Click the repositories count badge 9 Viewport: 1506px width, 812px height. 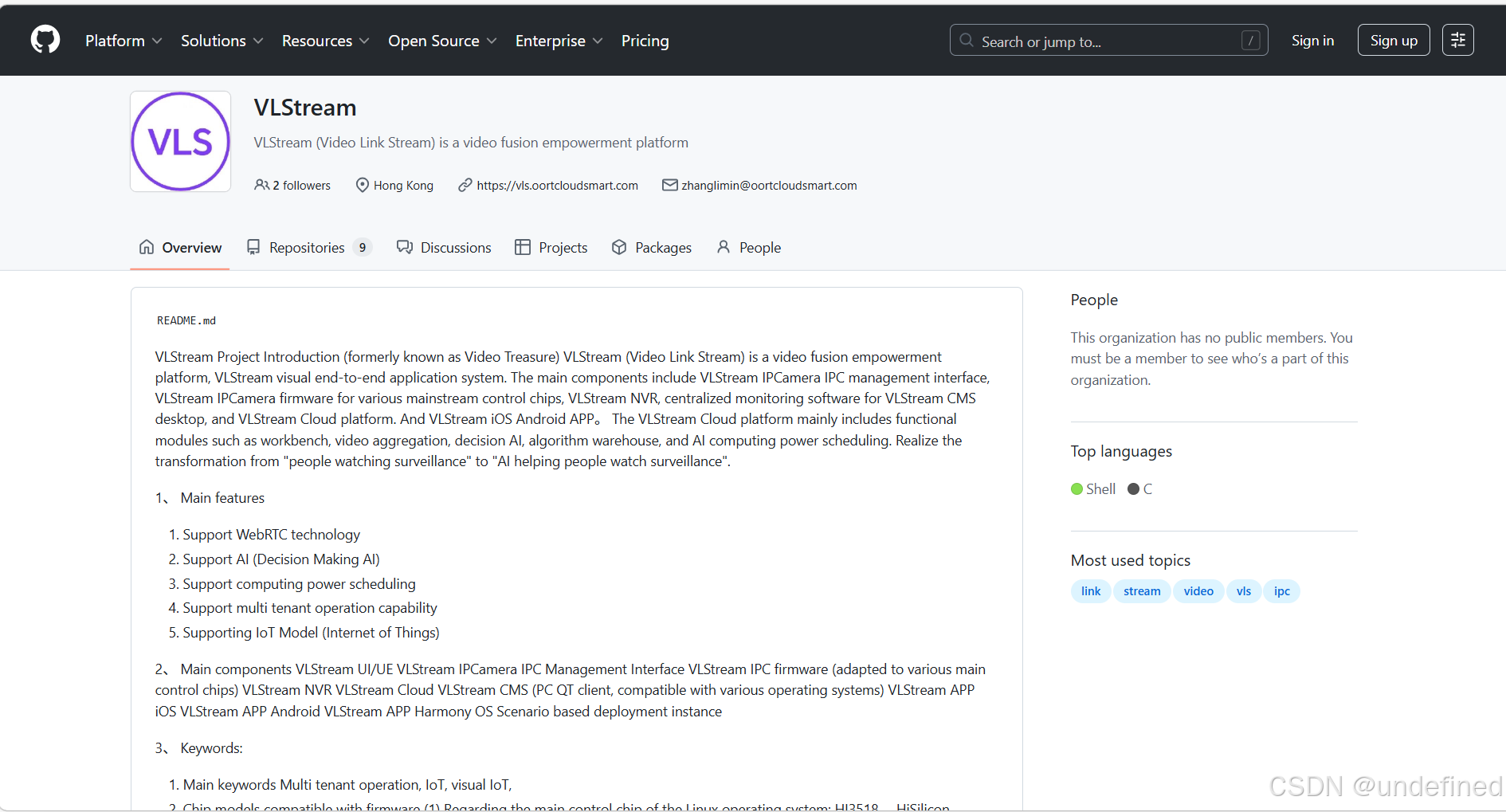click(x=363, y=248)
